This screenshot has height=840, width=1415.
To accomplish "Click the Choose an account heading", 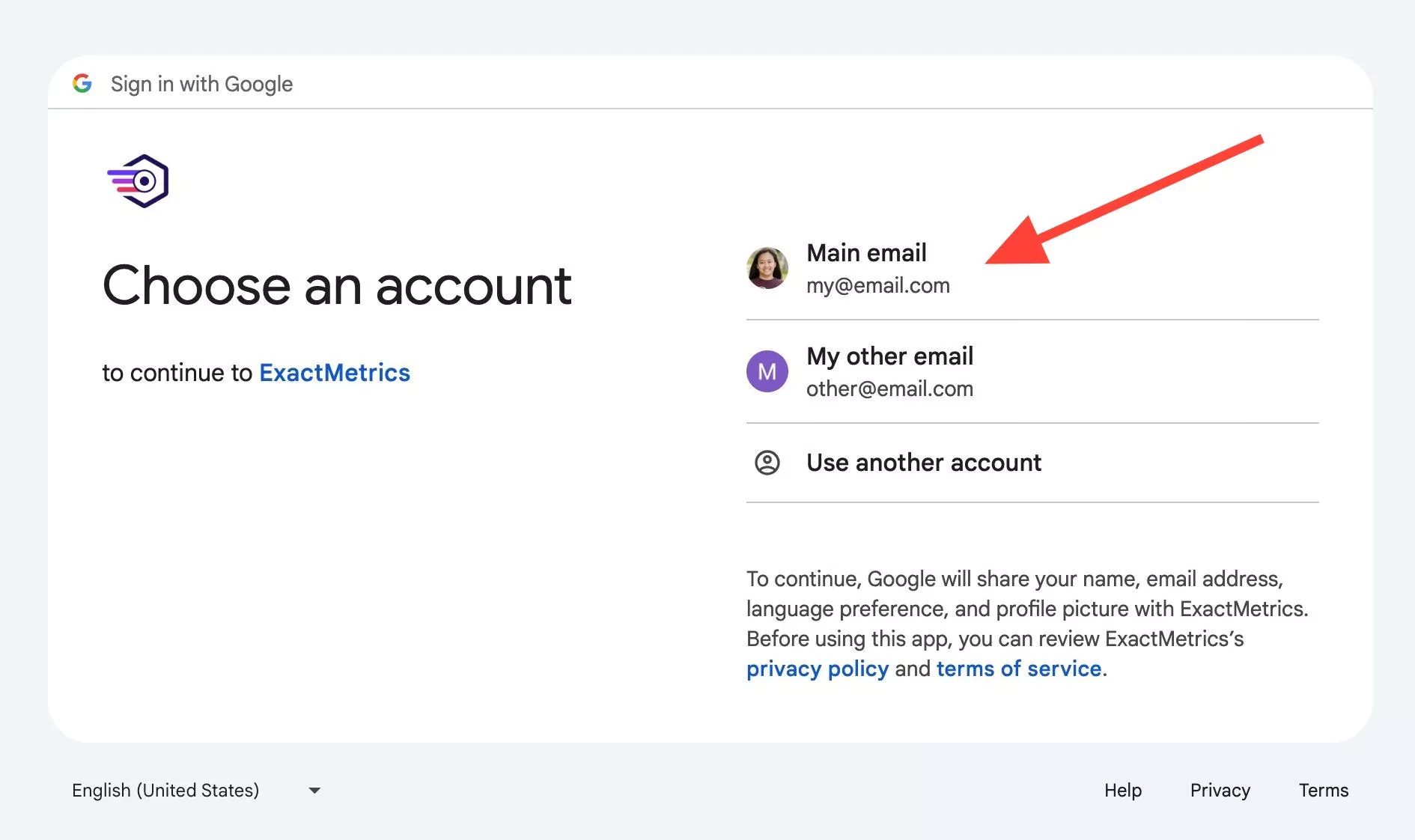I will [x=337, y=285].
